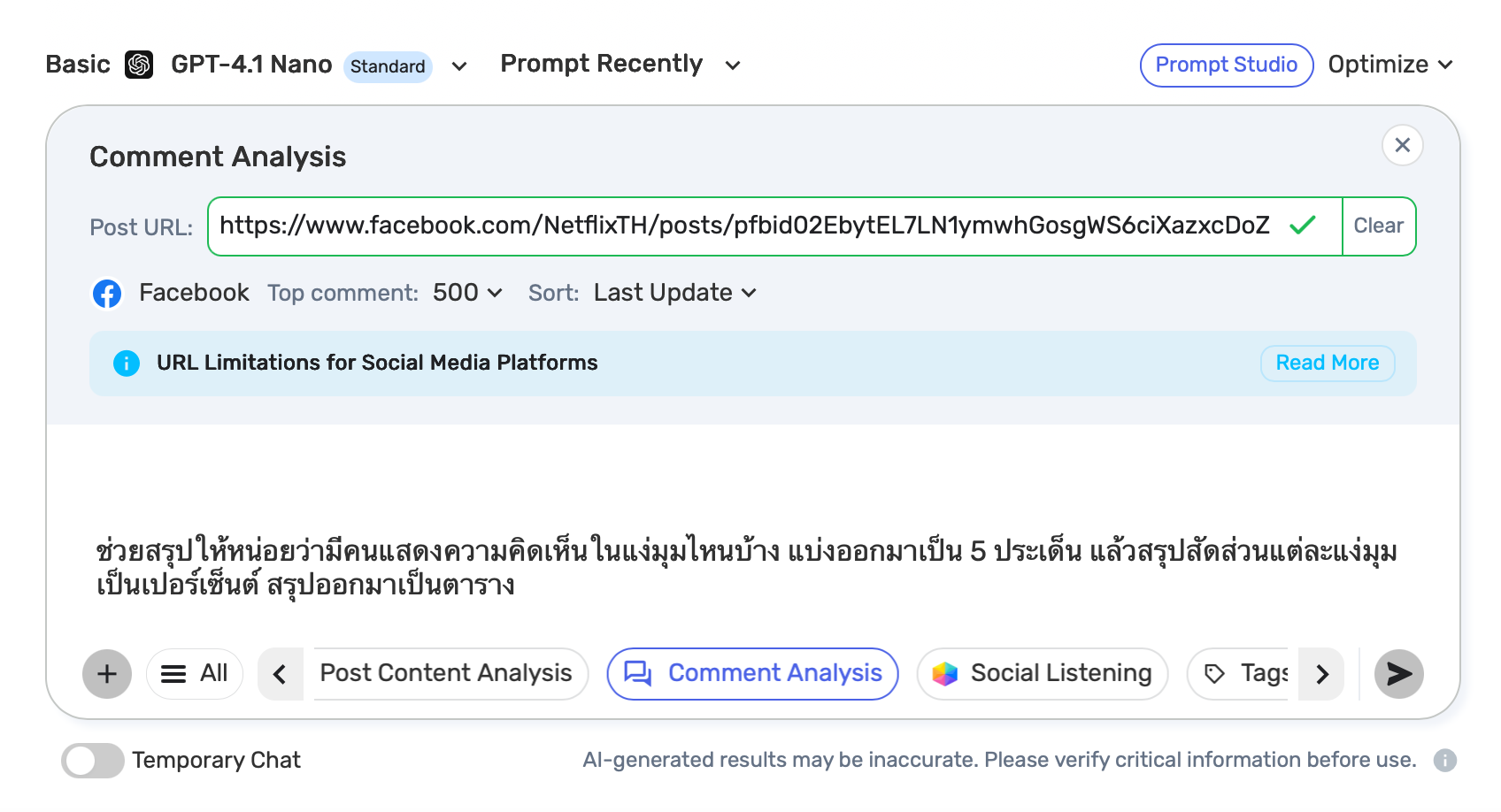Click the plus attachment button
This screenshot has height=812, width=1501.
[107, 674]
